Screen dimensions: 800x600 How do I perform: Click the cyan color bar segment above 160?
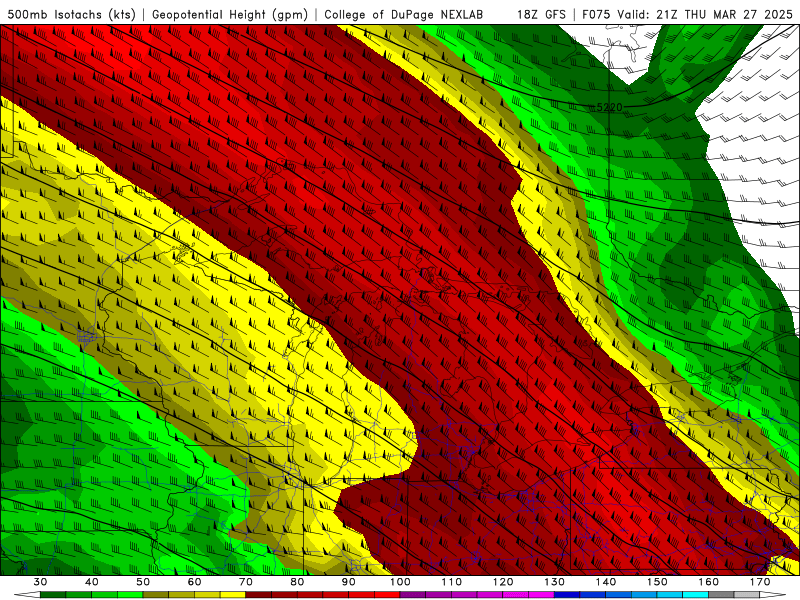pos(695,595)
